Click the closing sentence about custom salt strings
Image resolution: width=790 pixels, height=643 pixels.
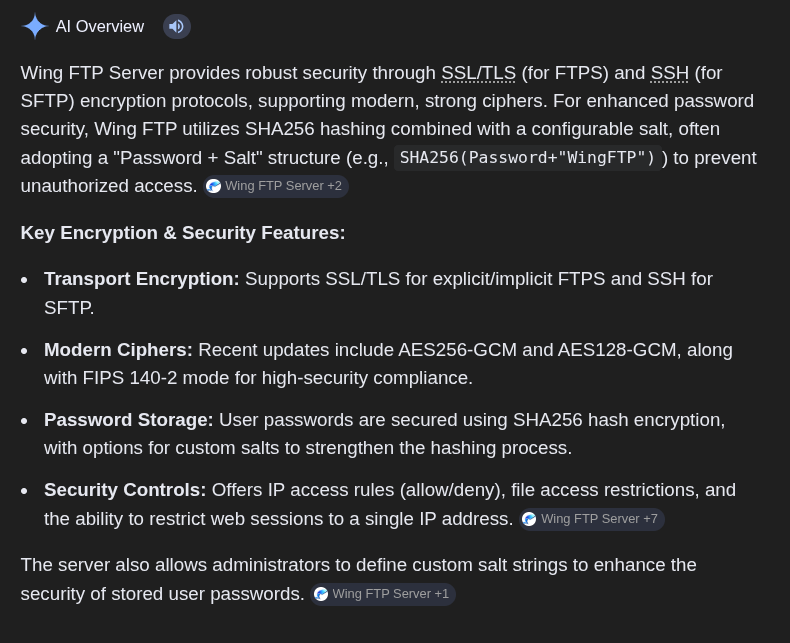coord(358,580)
